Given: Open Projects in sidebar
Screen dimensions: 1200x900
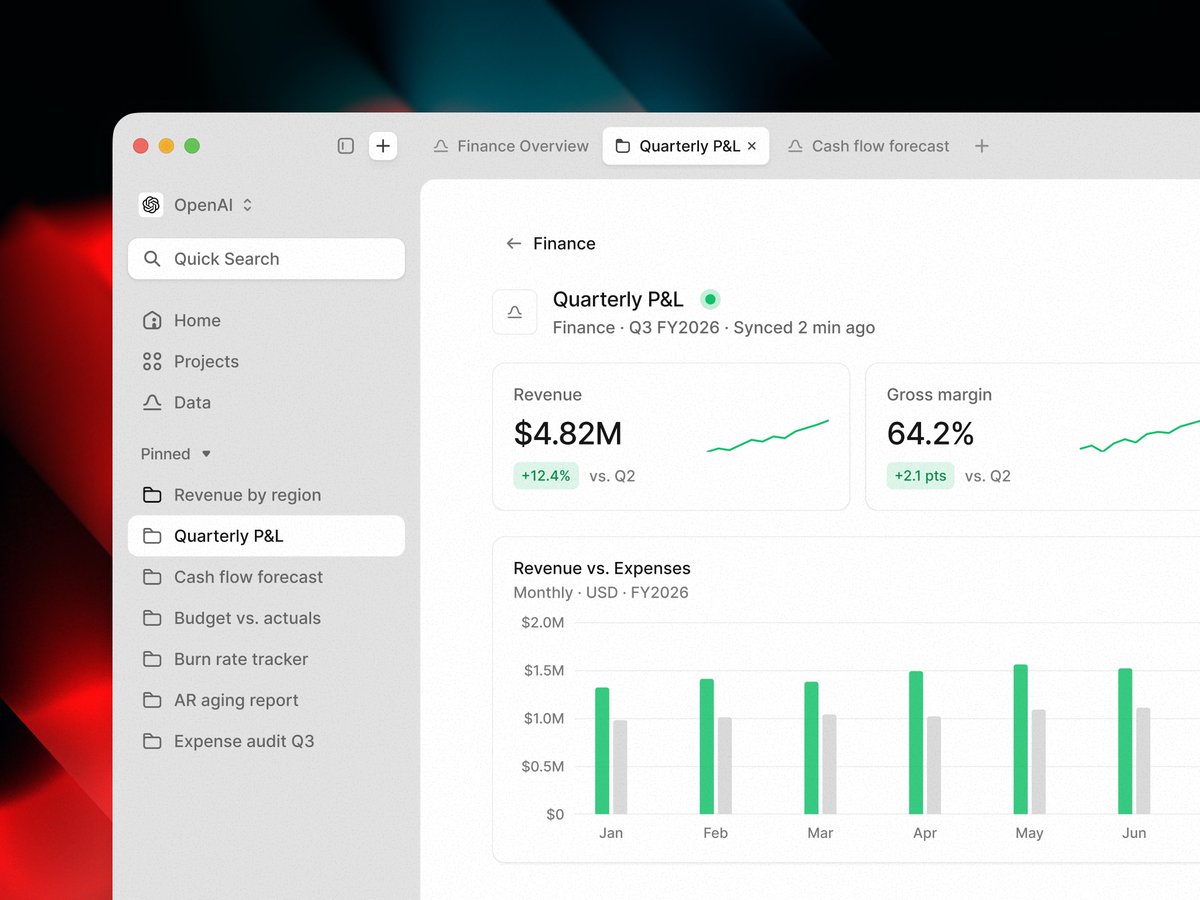Looking at the screenshot, I should pos(266,362).
